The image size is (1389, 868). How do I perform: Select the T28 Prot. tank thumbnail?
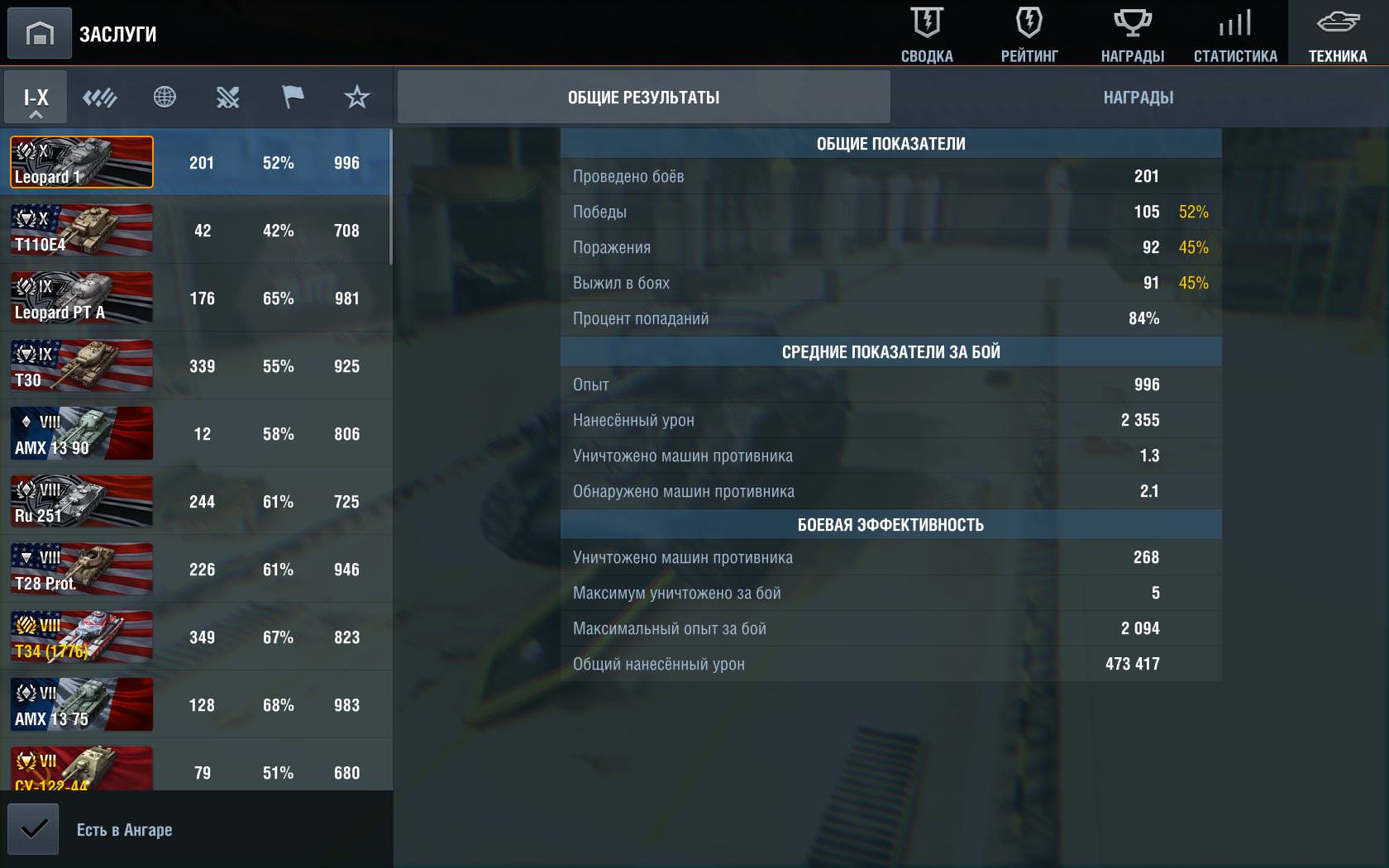82,569
